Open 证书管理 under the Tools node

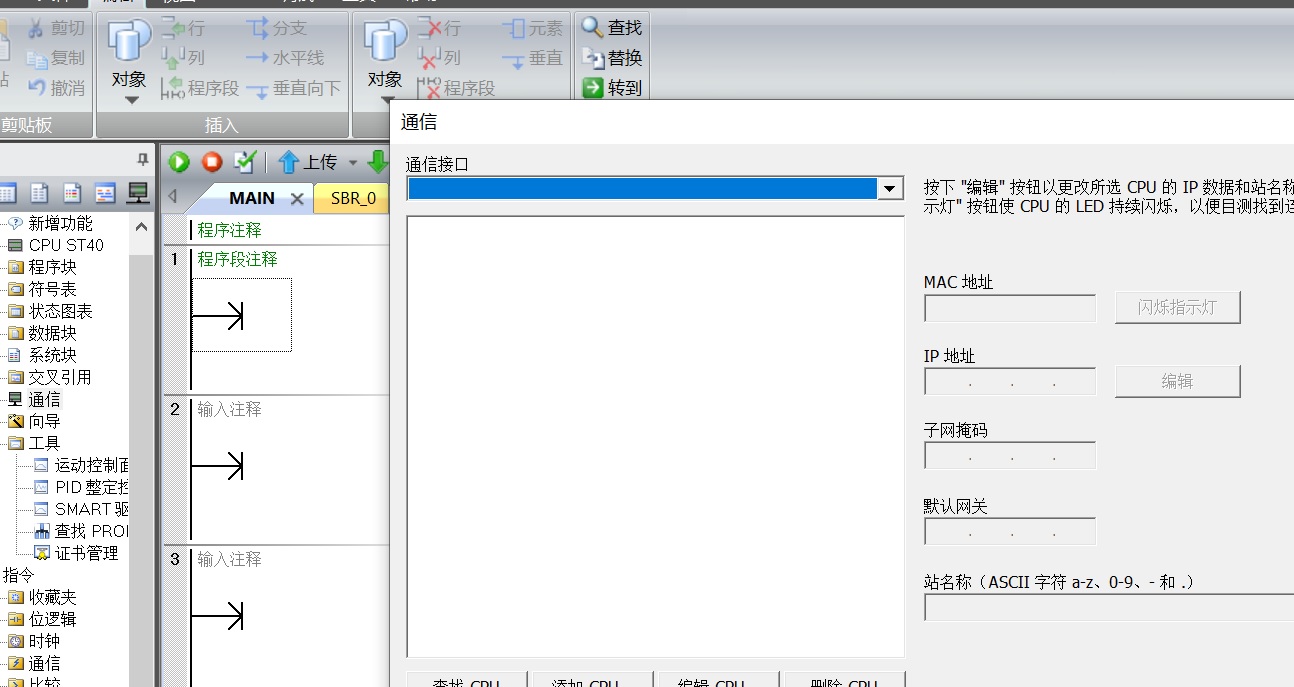86,553
